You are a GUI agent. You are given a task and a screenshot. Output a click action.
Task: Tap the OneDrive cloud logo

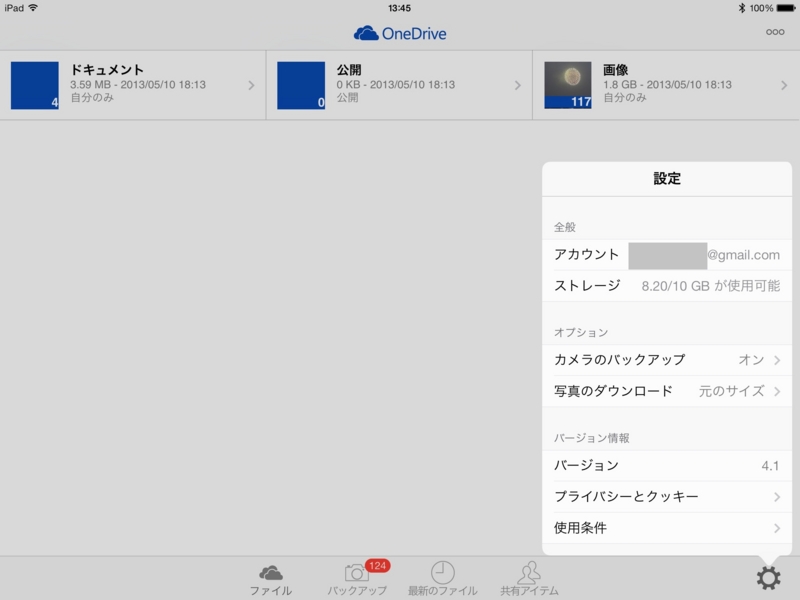click(x=366, y=32)
